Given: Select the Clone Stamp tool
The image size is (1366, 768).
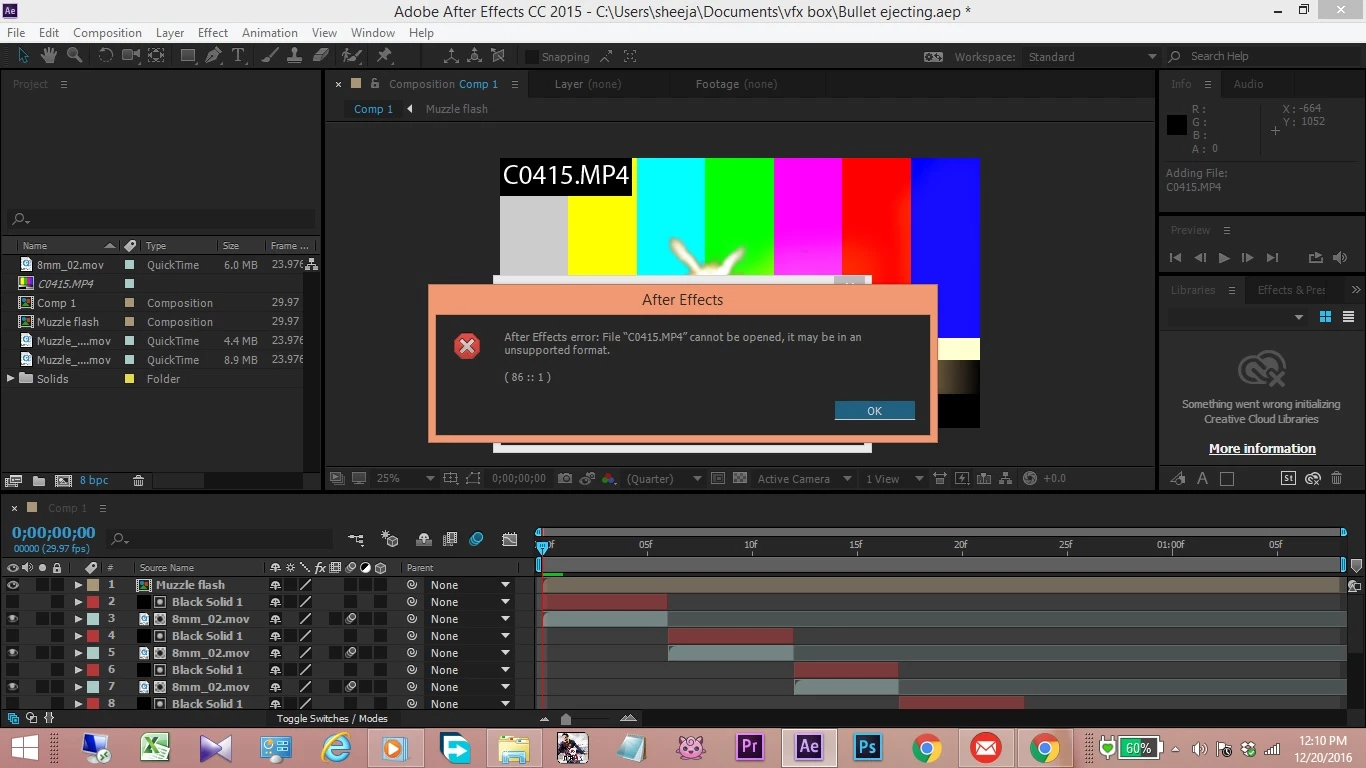Looking at the screenshot, I should point(296,56).
